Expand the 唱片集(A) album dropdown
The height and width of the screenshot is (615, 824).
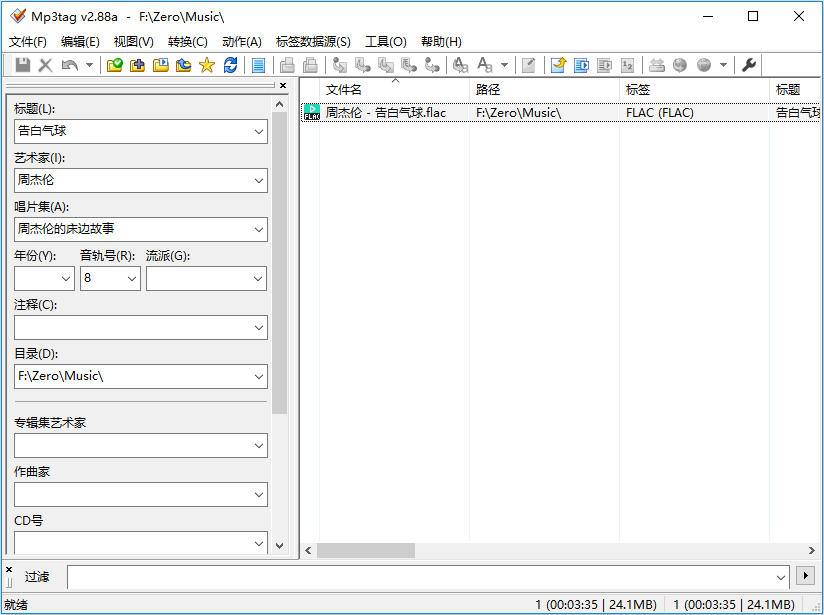coord(259,229)
